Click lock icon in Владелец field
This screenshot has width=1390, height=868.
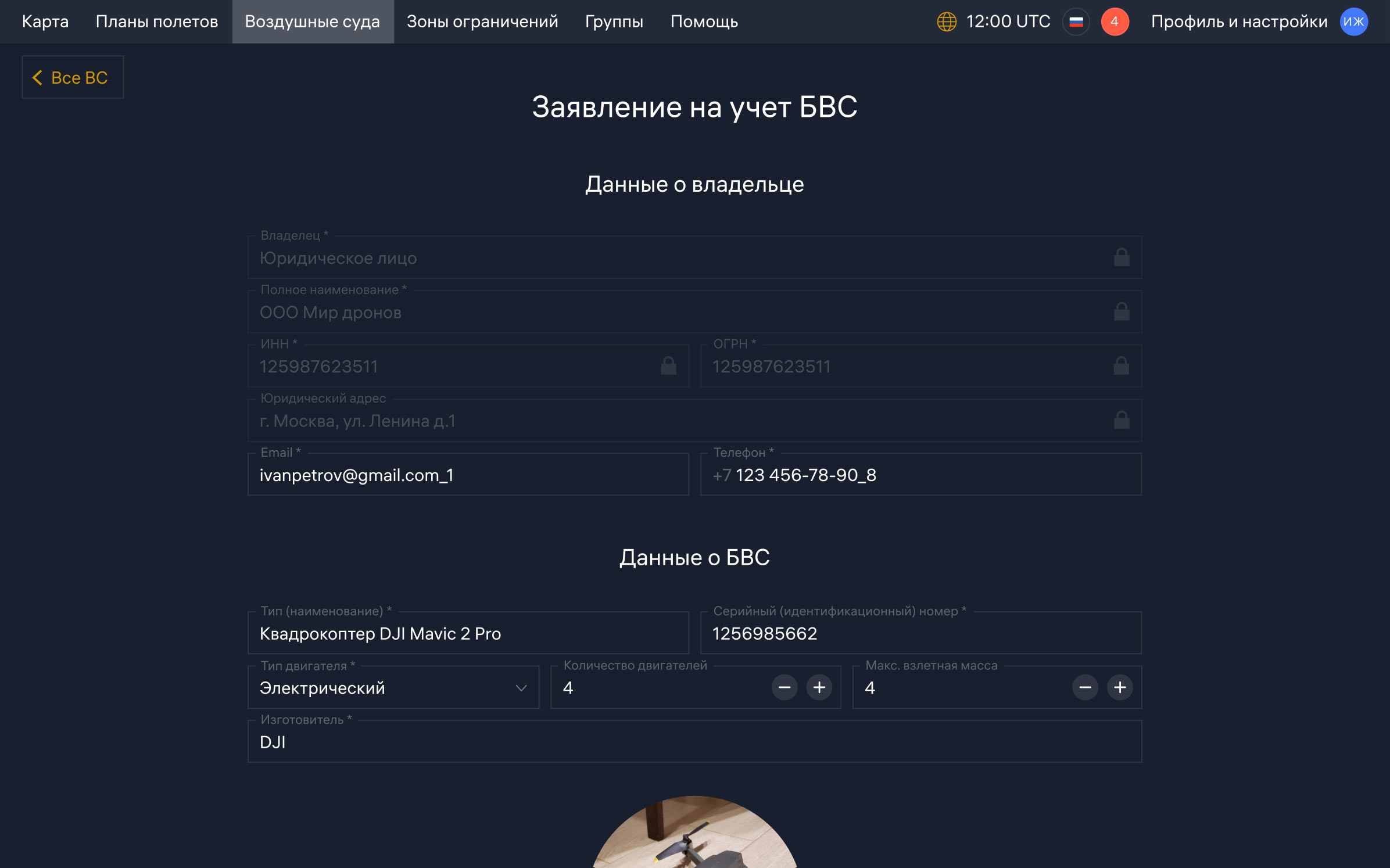pyautogui.click(x=1122, y=257)
